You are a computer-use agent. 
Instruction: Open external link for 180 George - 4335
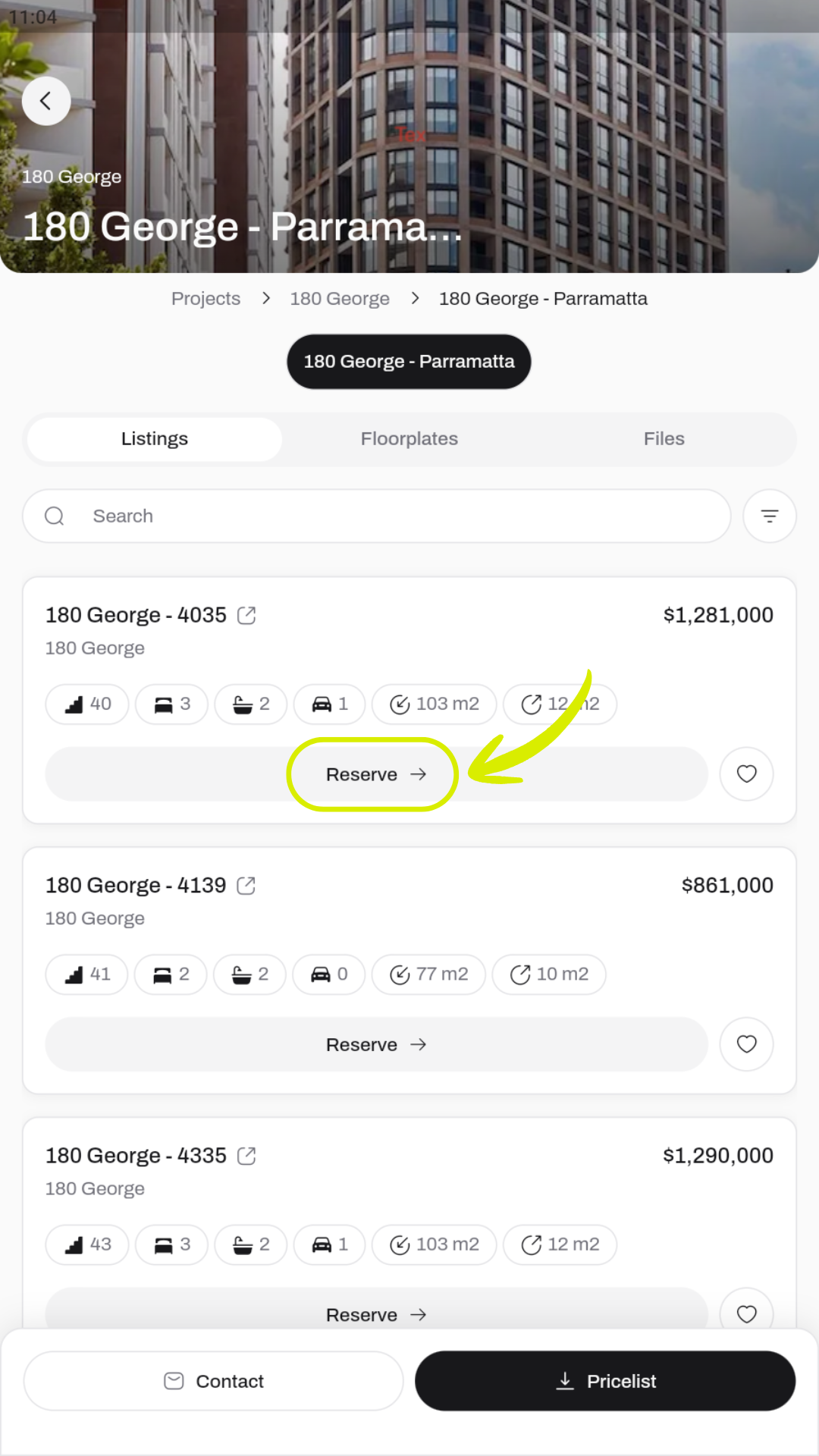[x=246, y=1156]
